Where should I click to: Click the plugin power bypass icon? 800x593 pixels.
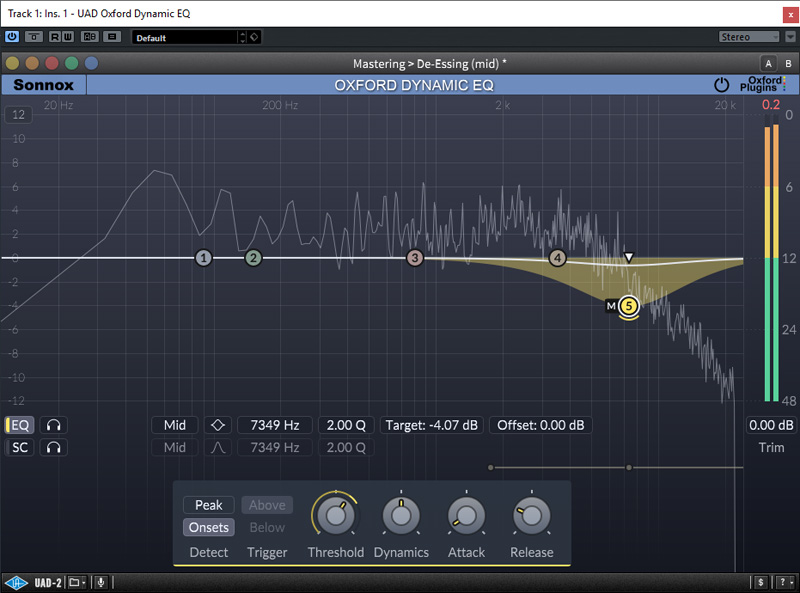[x=721, y=85]
